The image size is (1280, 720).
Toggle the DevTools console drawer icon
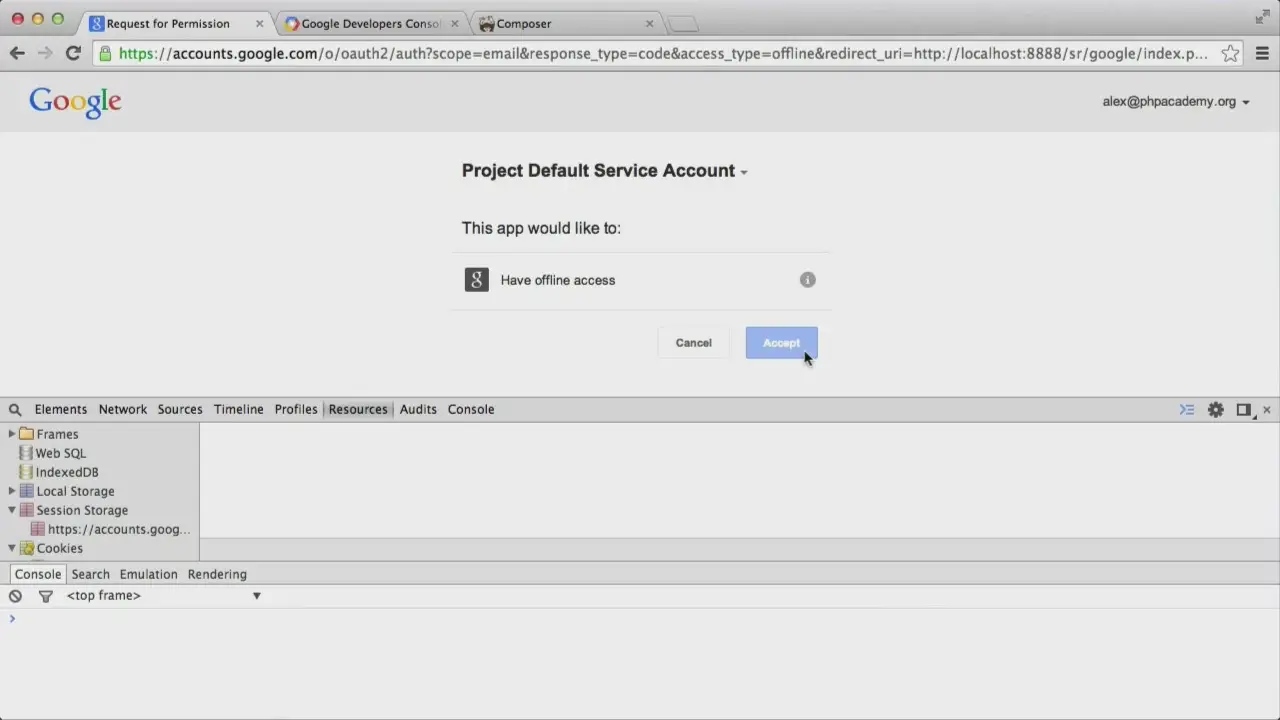[x=1187, y=409]
